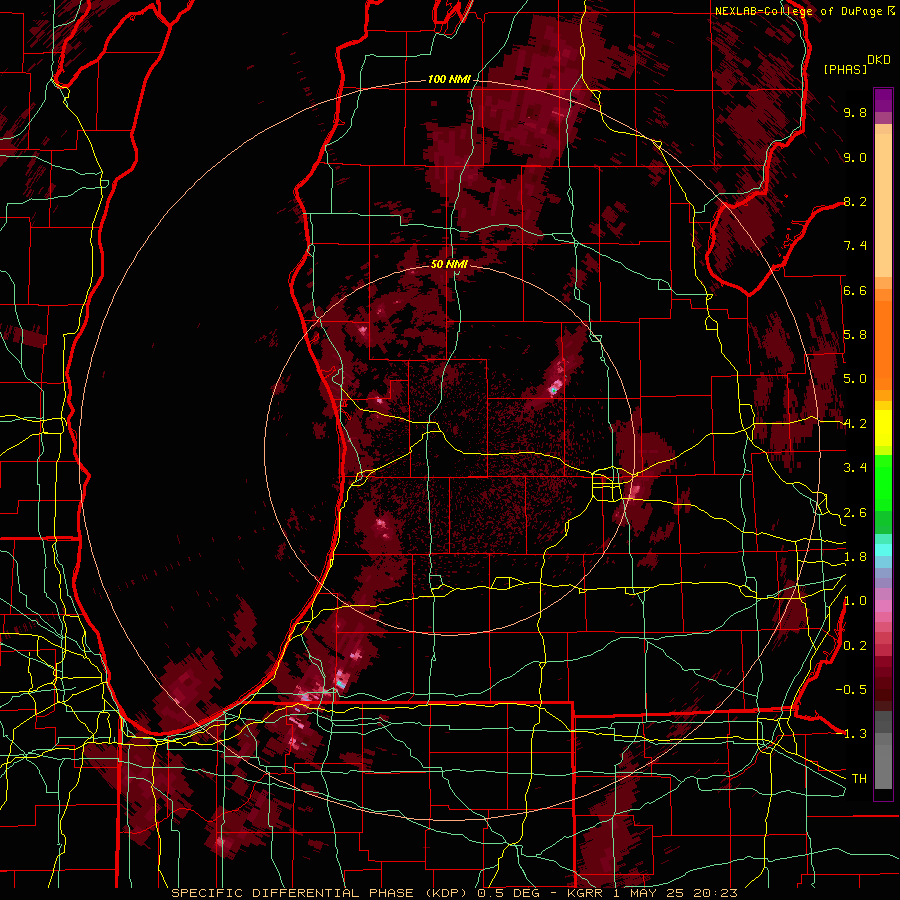Image resolution: width=900 pixels, height=900 pixels.
Task: Click the 9.0 scale value
Action: pos(855,157)
